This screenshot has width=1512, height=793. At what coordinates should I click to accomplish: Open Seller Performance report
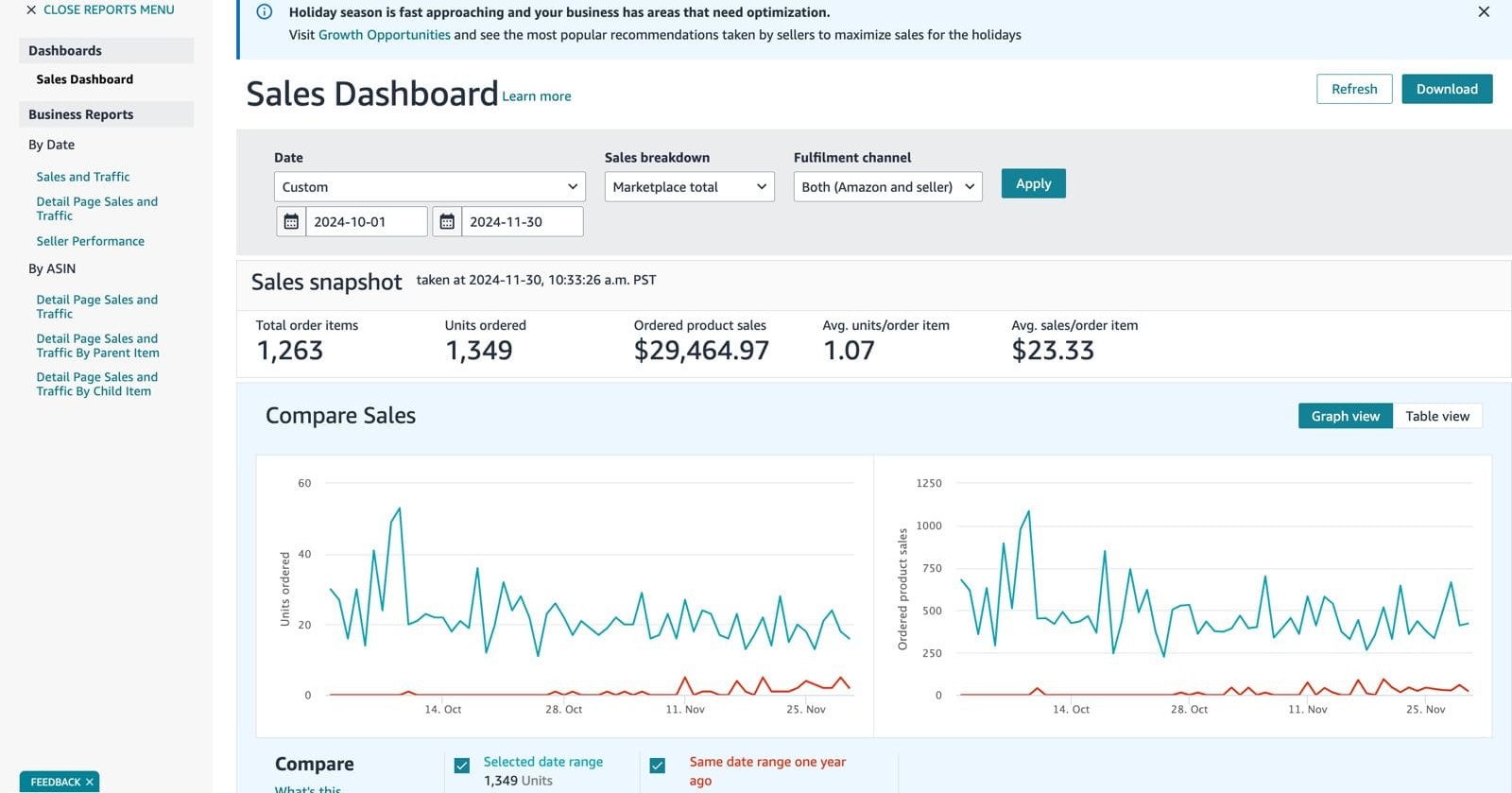click(x=91, y=241)
